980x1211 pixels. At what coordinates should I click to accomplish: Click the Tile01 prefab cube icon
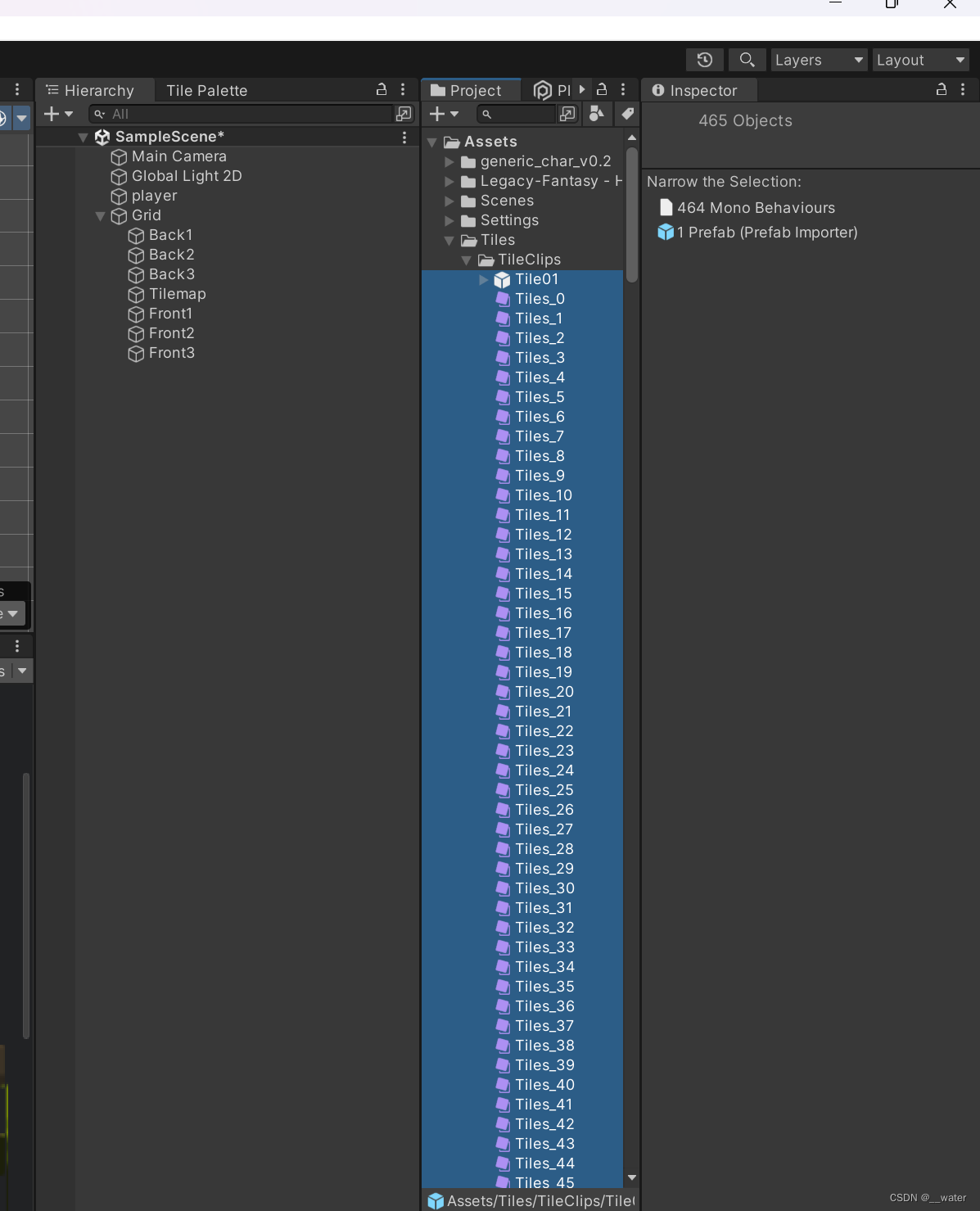(x=503, y=280)
